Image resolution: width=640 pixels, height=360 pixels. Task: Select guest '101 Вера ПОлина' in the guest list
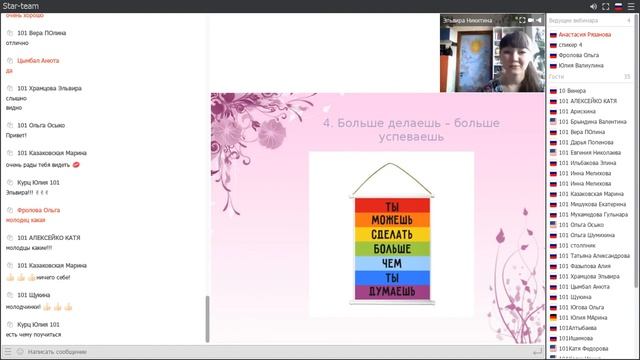point(582,132)
